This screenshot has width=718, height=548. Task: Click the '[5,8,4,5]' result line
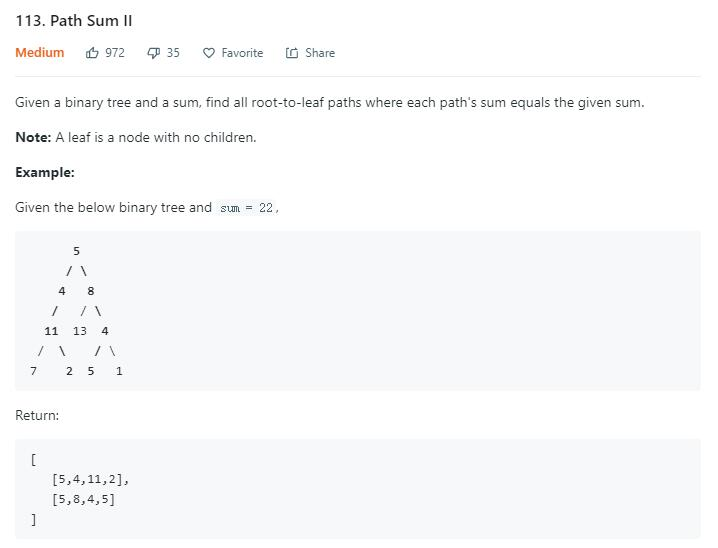(83, 499)
